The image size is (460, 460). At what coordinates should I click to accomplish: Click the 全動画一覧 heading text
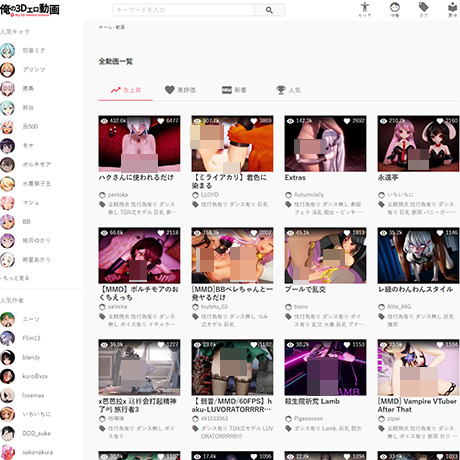click(116, 61)
